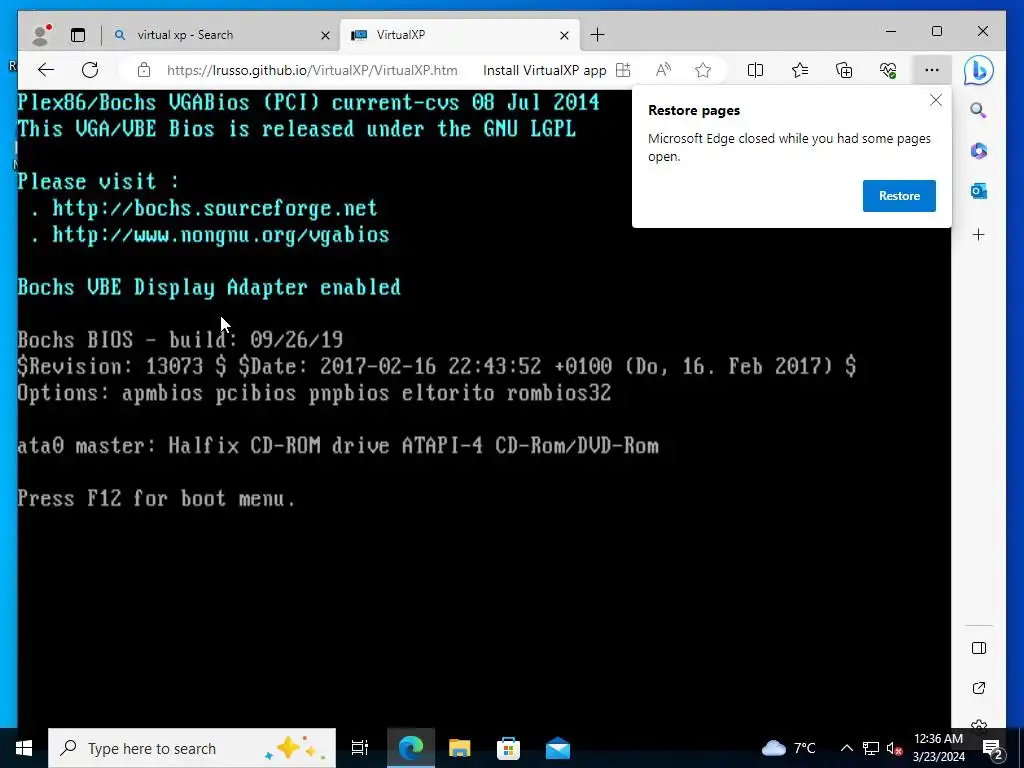The image size is (1024, 768).
Task: Add this page to favorites star
Action: pyautogui.click(x=703, y=70)
